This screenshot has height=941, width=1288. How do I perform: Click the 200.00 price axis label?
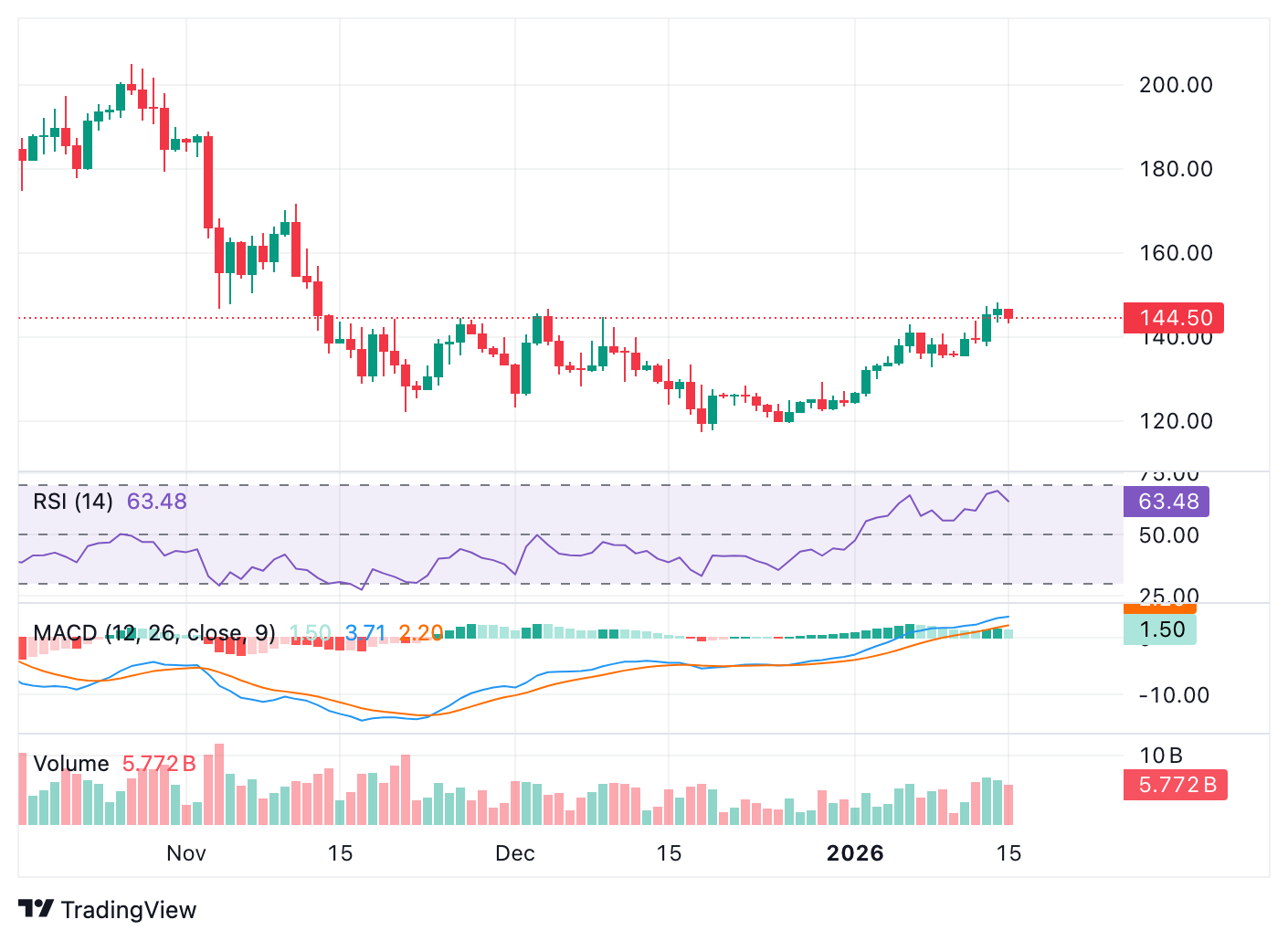[x=1176, y=85]
